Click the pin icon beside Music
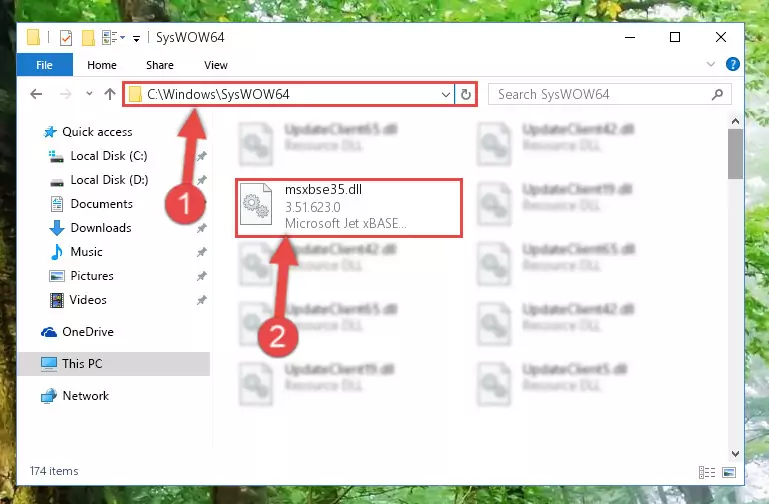Screen dimensions: 769x504 202,252
